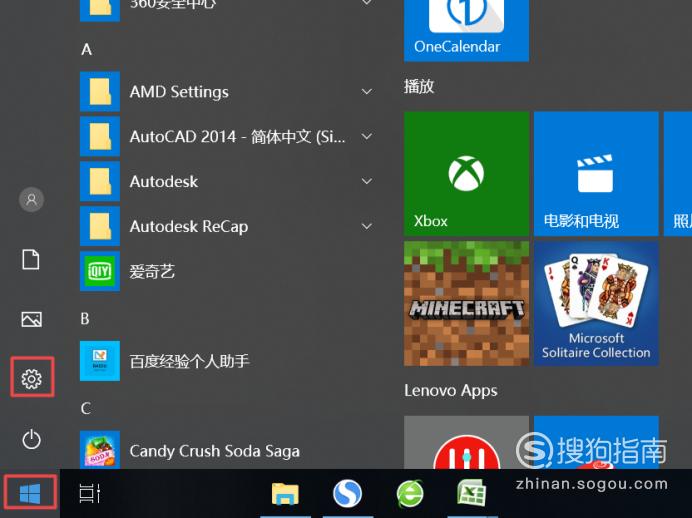Screen dimensions: 692x518
Task: Open Microsoft Solitaire Collection tile
Action: [596, 304]
